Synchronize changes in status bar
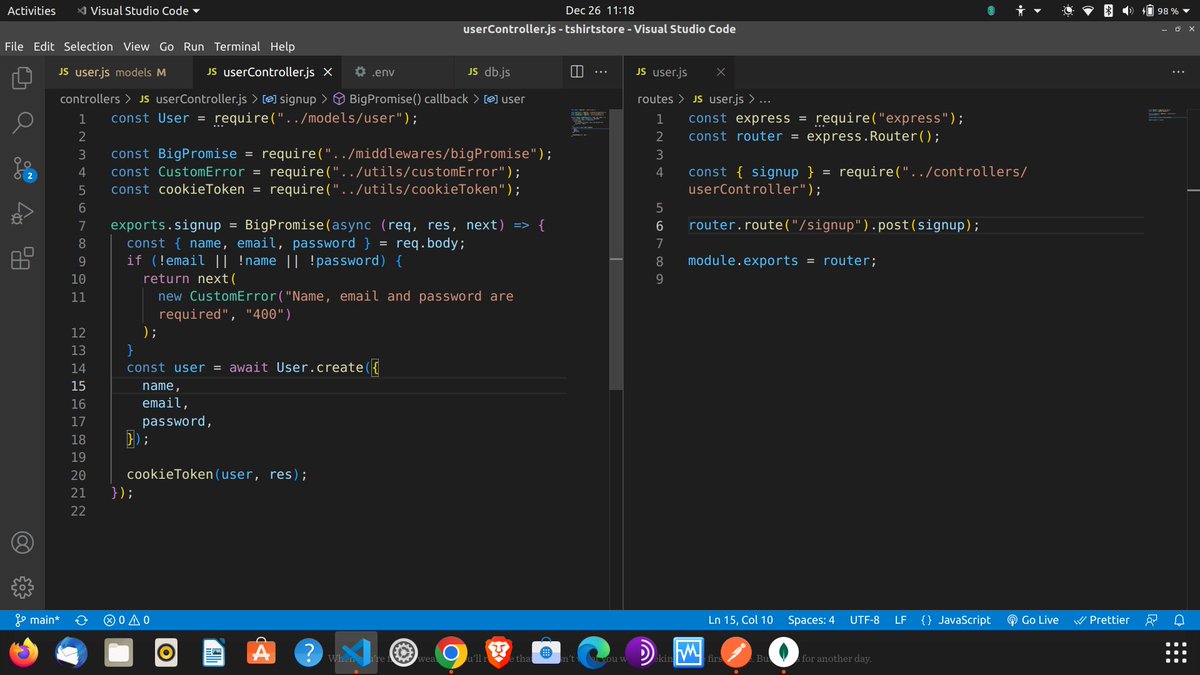The width and height of the screenshot is (1200, 675). pyautogui.click(x=81, y=620)
